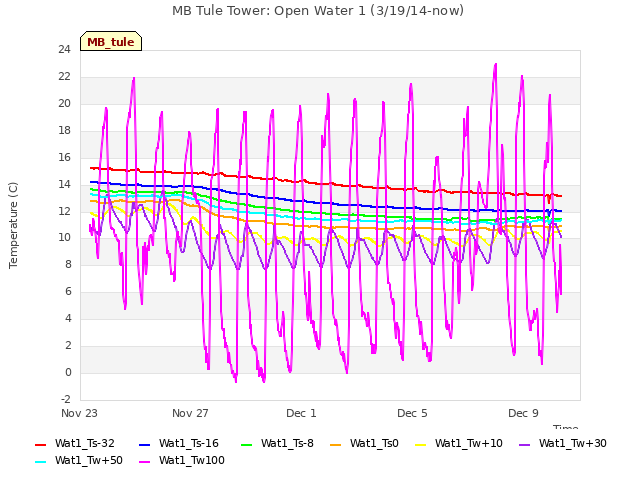
Task: Click the 22 y-axis tick label
Action: (x=64, y=77)
